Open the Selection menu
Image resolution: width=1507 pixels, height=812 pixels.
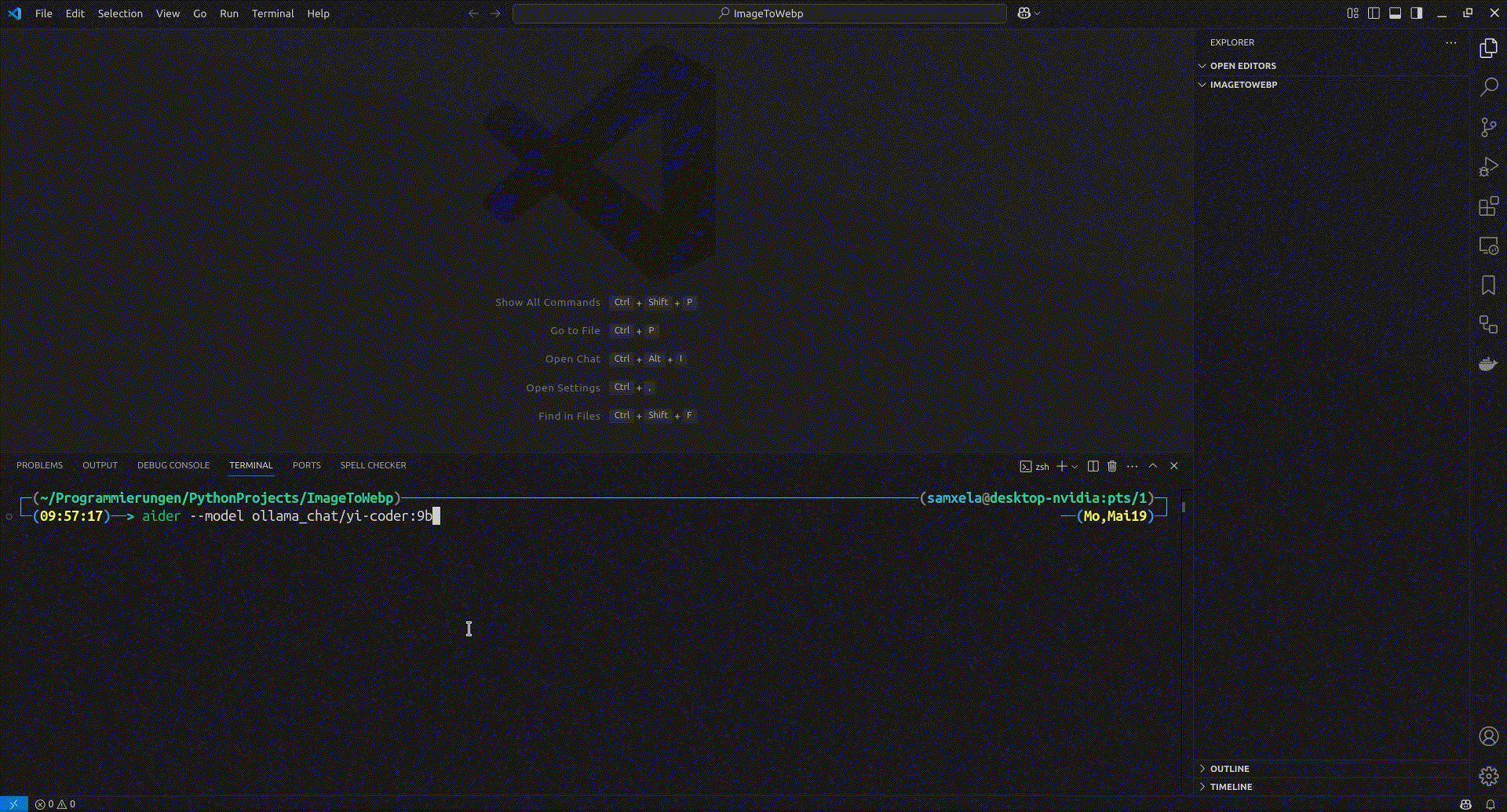click(120, 13)
